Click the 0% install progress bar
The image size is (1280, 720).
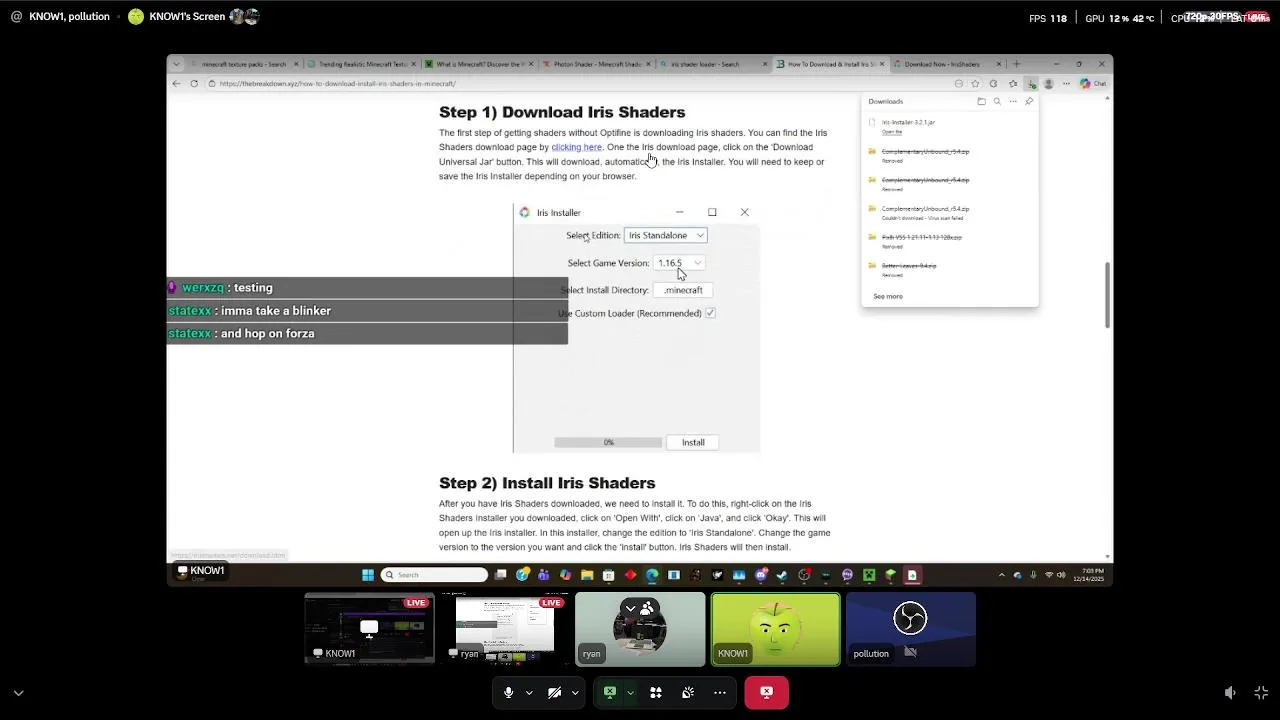pos(608,442)
